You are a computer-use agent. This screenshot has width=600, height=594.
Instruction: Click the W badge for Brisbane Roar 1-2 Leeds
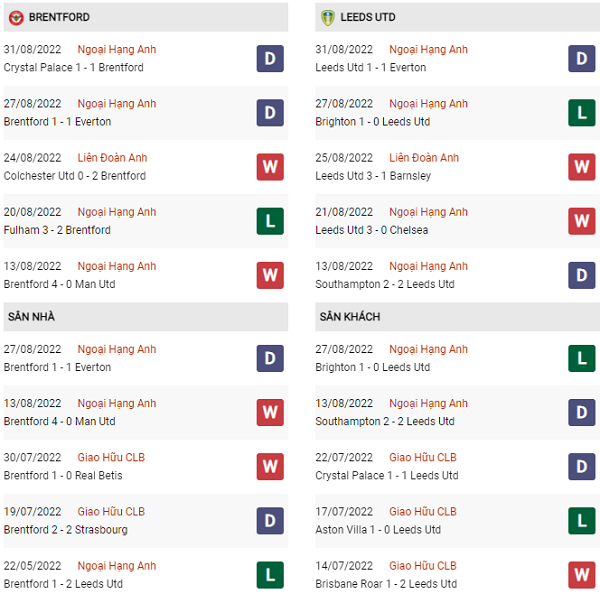click(582, 575)
